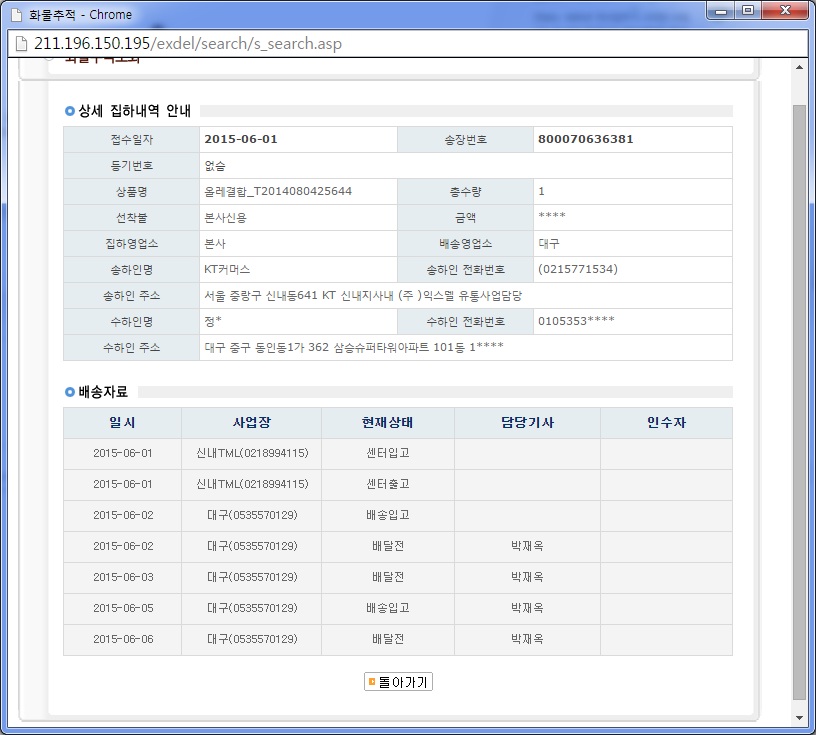Maximize the 화물추적 popup window
The height and width of the screenshot is (735, 816).
(748, 10)
